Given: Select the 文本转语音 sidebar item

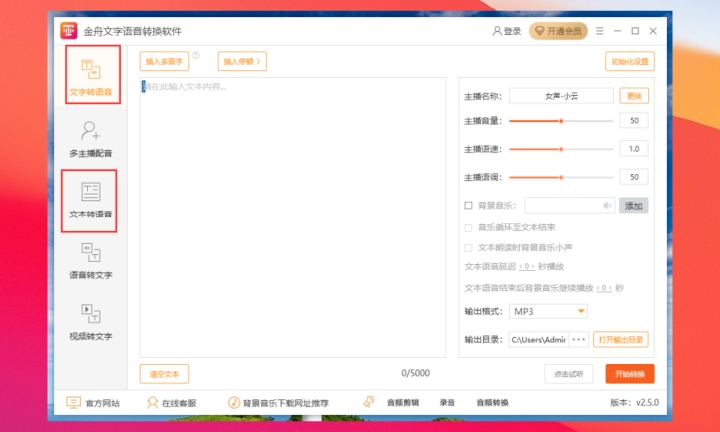Looking at the screenshot, I should pos(91,201).
